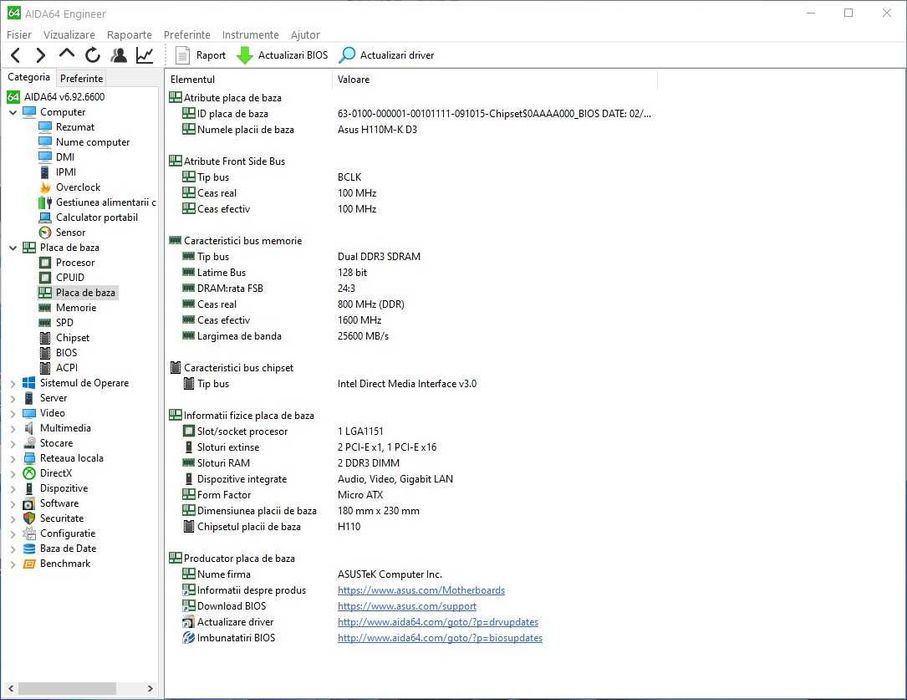Viewport: 907px width, 700px height.
Task: Click the sidebar scroll right arrow
Action: pyautogui.click(x=150, y=688)
